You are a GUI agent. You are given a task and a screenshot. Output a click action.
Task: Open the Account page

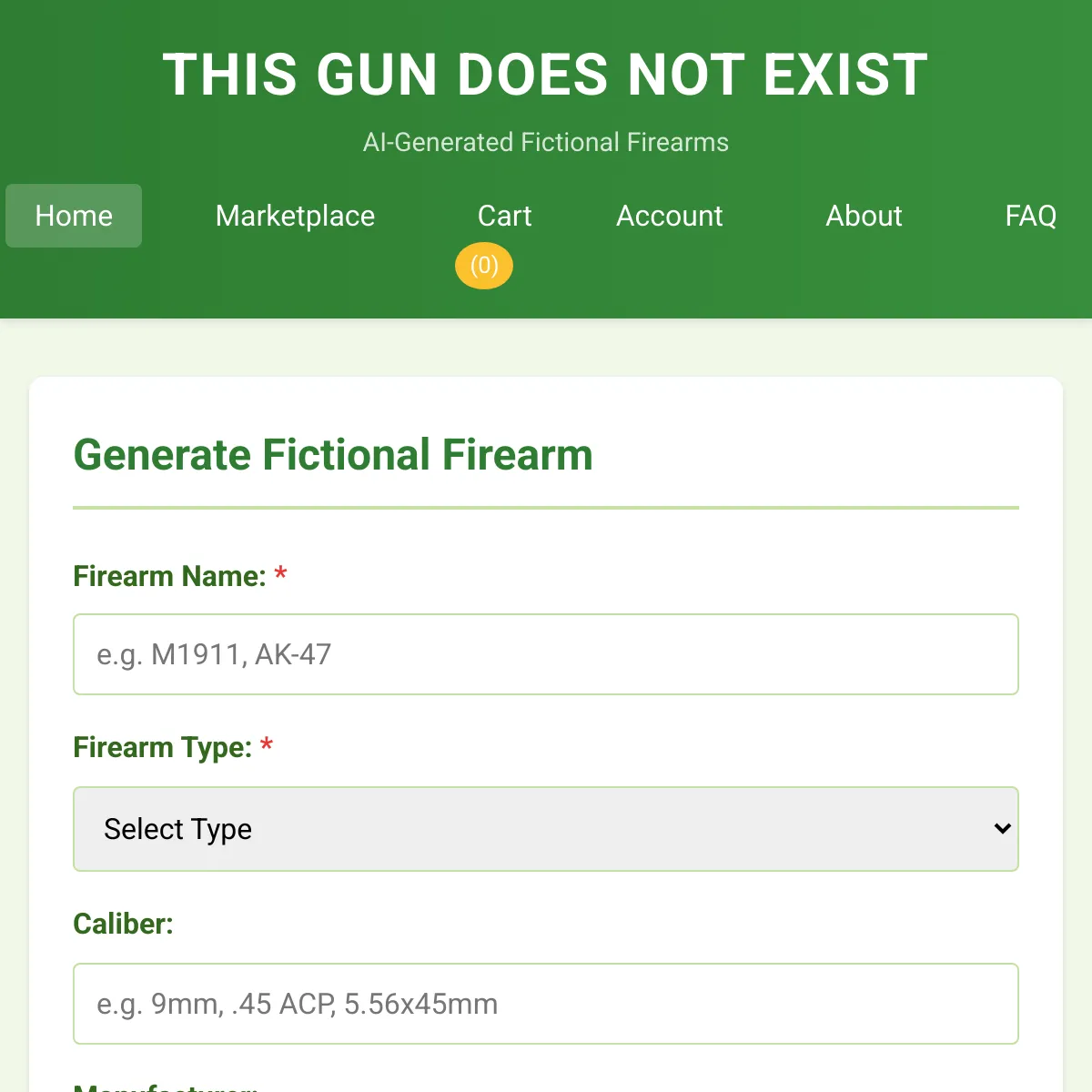[x=669, y=216]
